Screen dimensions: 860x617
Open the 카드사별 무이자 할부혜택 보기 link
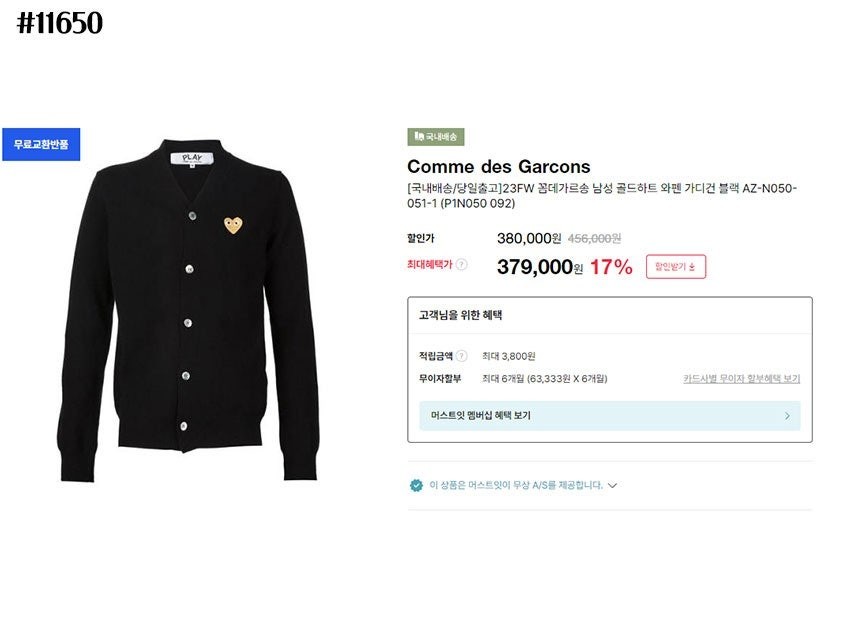741,379
